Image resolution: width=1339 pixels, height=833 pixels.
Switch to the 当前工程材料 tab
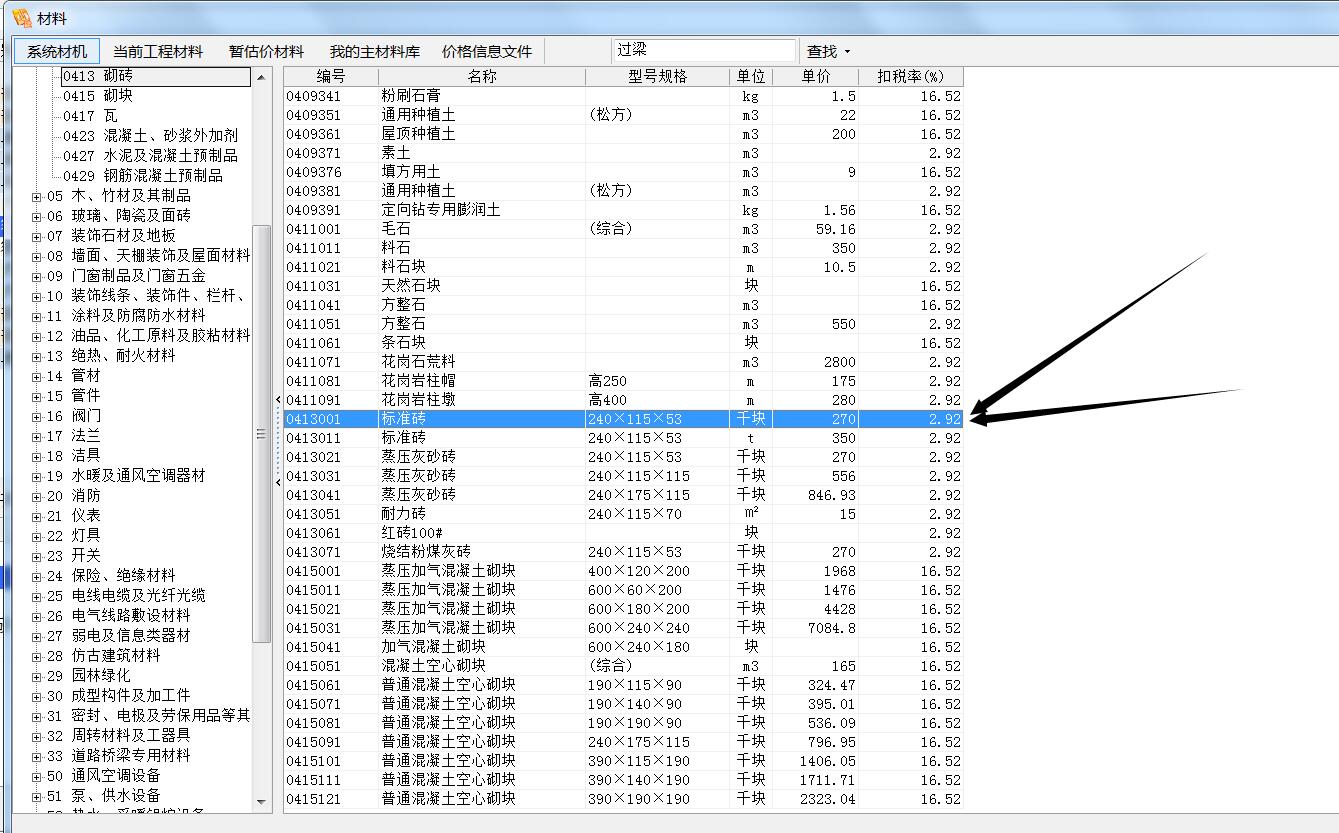(x=157, y=51)
